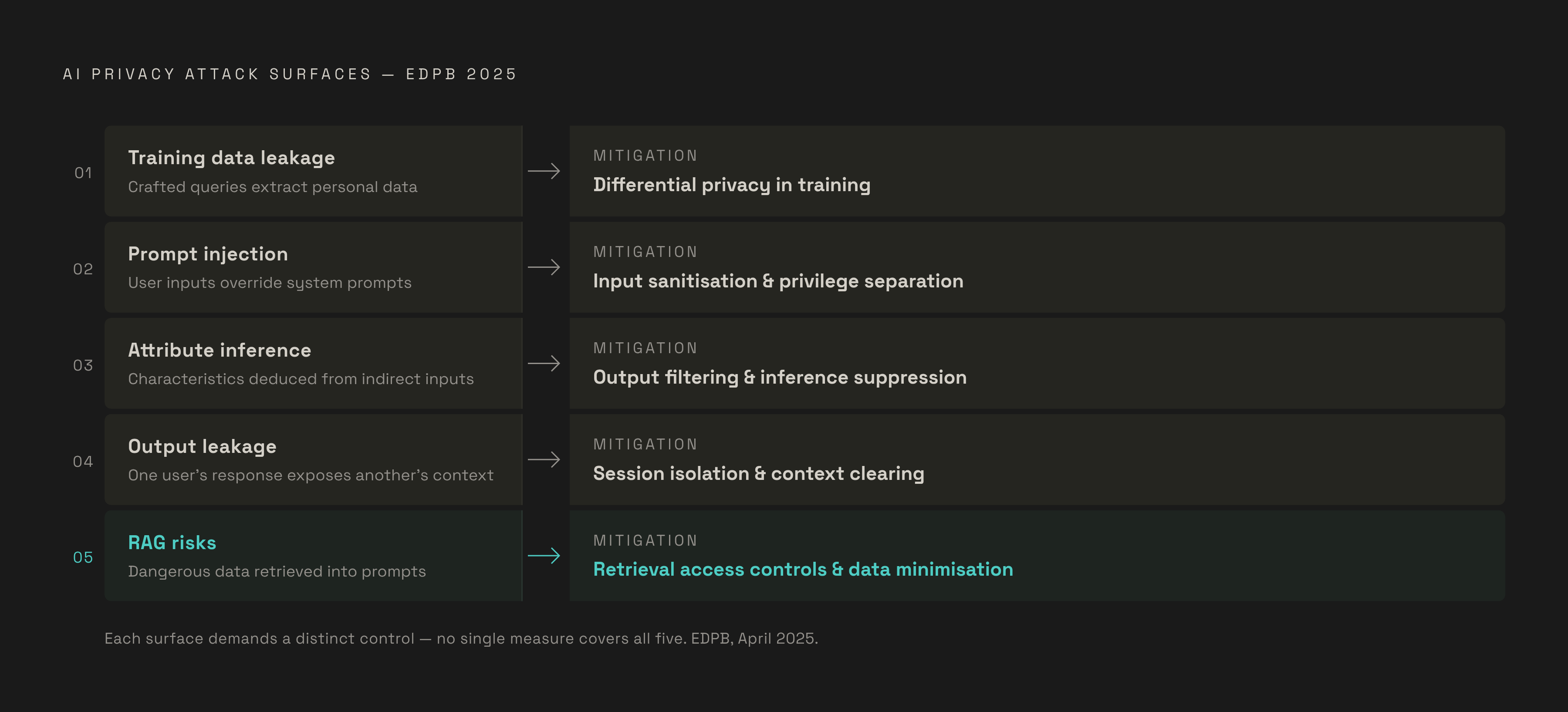Click the footer note 'Each surface demands a distinct control'

(x=259, y=638)
